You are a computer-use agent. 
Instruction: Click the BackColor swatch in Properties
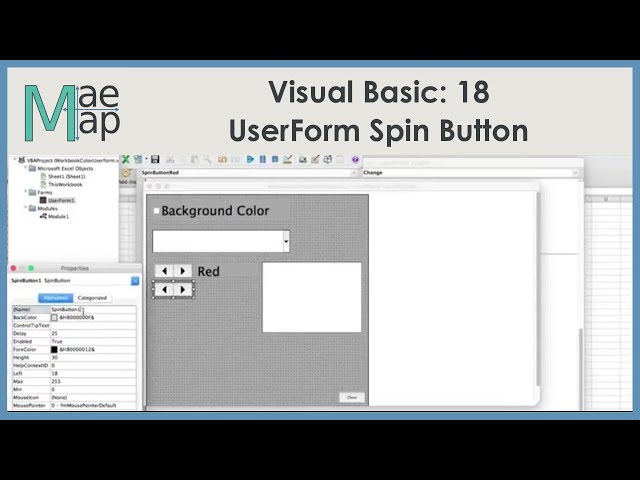[54, 317]
